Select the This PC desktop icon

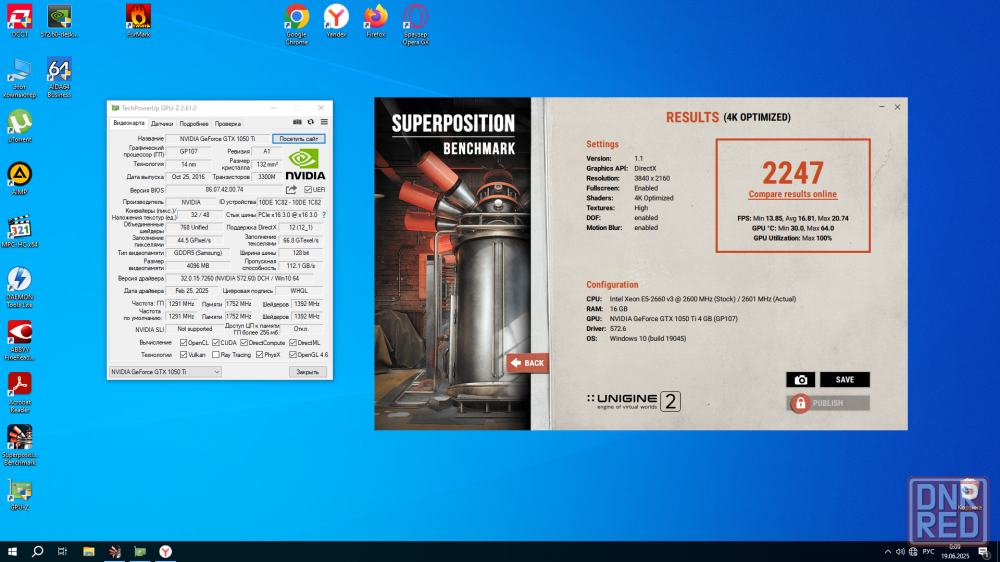19,77
